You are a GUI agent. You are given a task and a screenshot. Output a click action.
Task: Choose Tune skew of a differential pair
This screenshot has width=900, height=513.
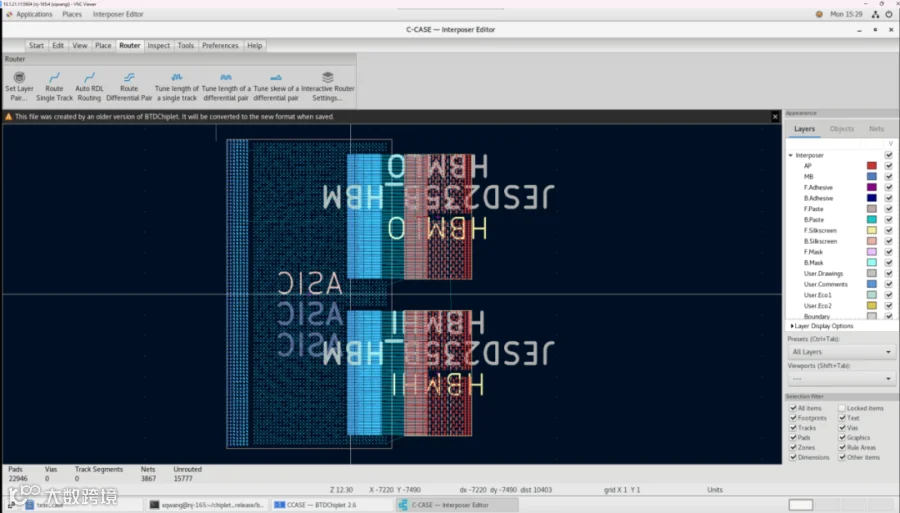tap(276, 86)
